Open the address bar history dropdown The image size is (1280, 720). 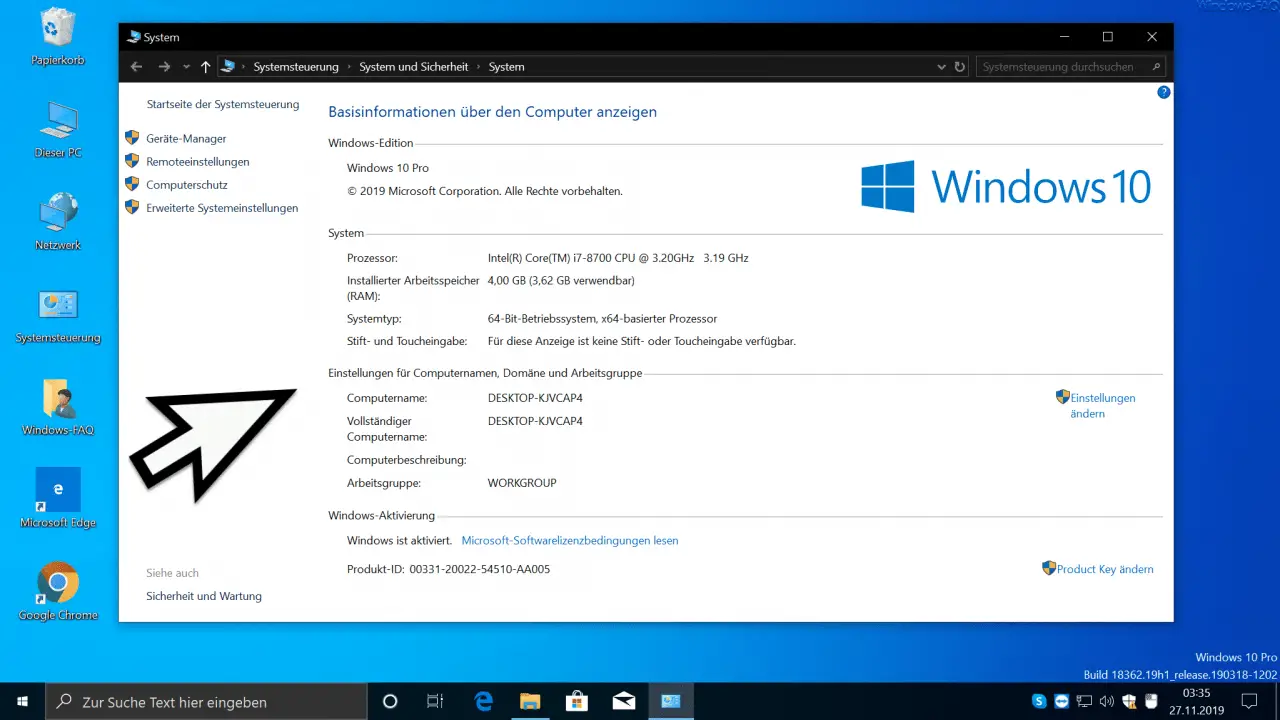941,67
